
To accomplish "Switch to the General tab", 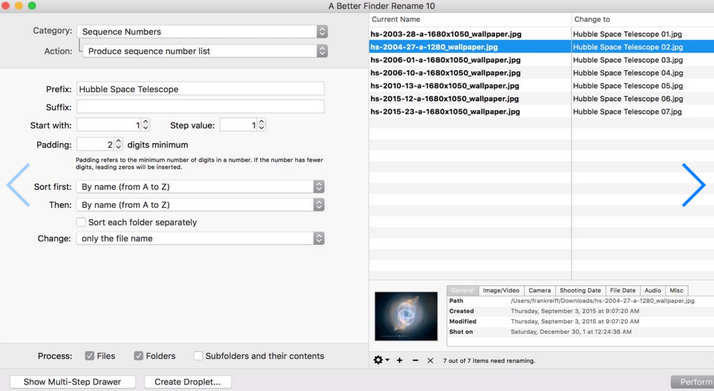I will click(x=462, y=290).
